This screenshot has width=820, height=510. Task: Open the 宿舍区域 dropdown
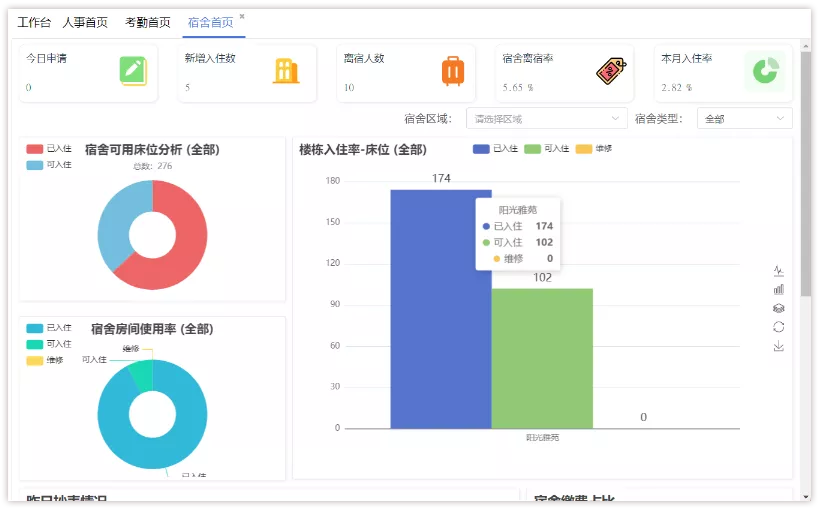546,119
